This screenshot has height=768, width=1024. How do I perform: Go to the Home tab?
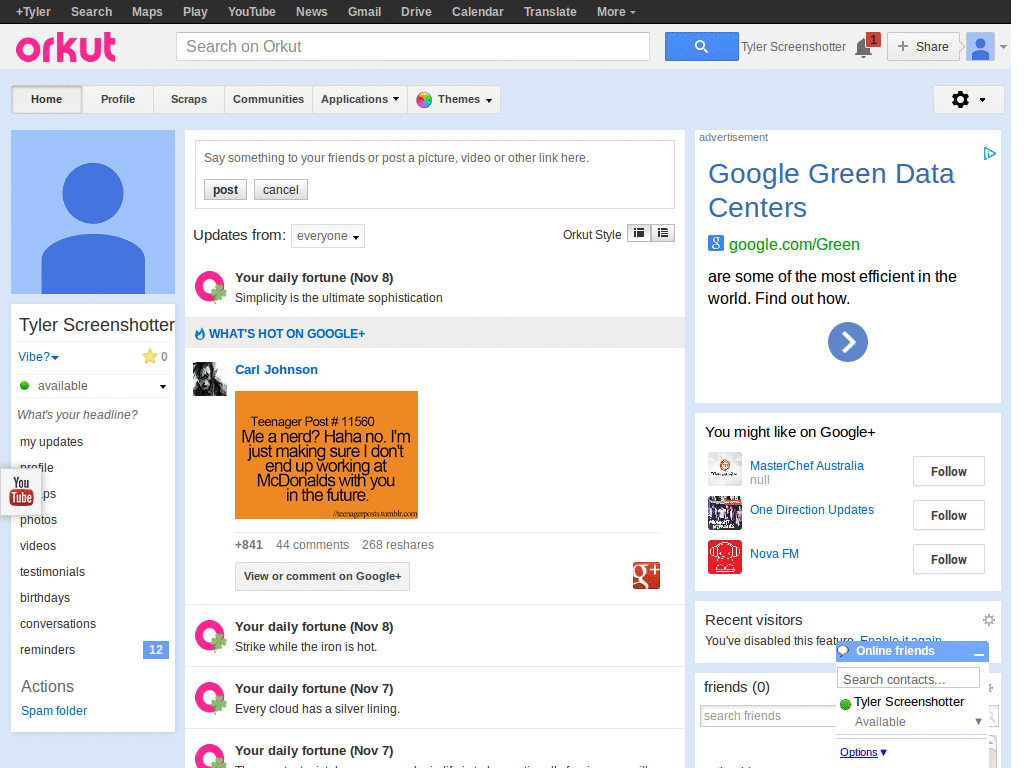pyautogui.click(x=46, y=99)
